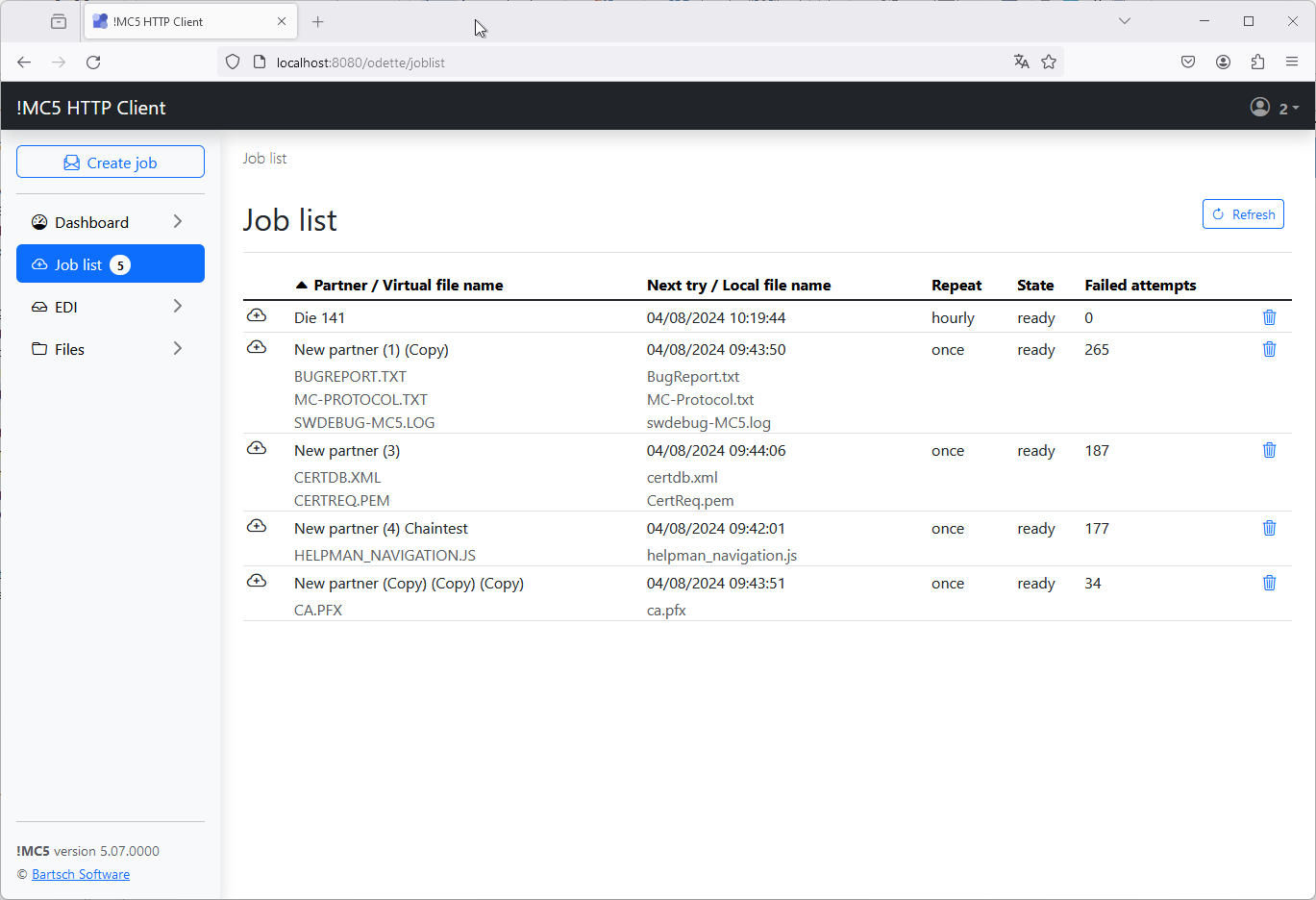The width and height of the screenshot is (1316, 900).
Task: Delete the New partner (Copy) (Copy) (Copy) job
Action: point(1269,583)
